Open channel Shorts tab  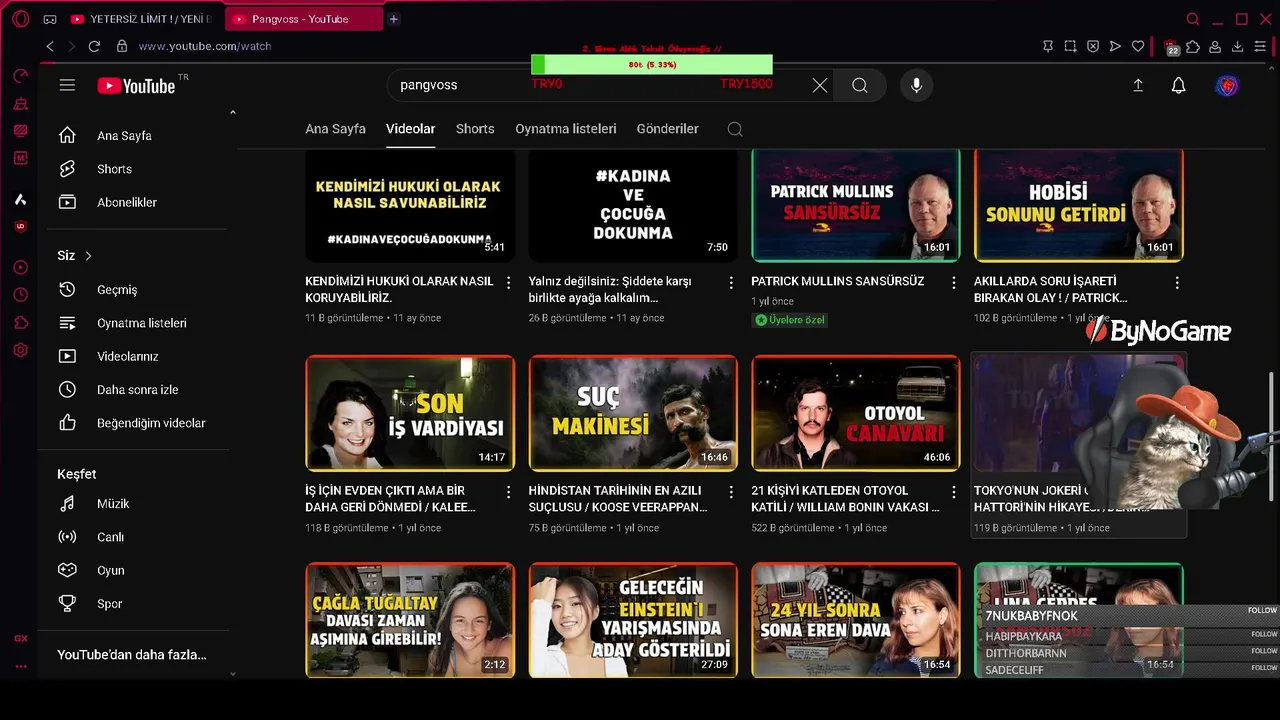pyautogui.click(x=475, y=129)
